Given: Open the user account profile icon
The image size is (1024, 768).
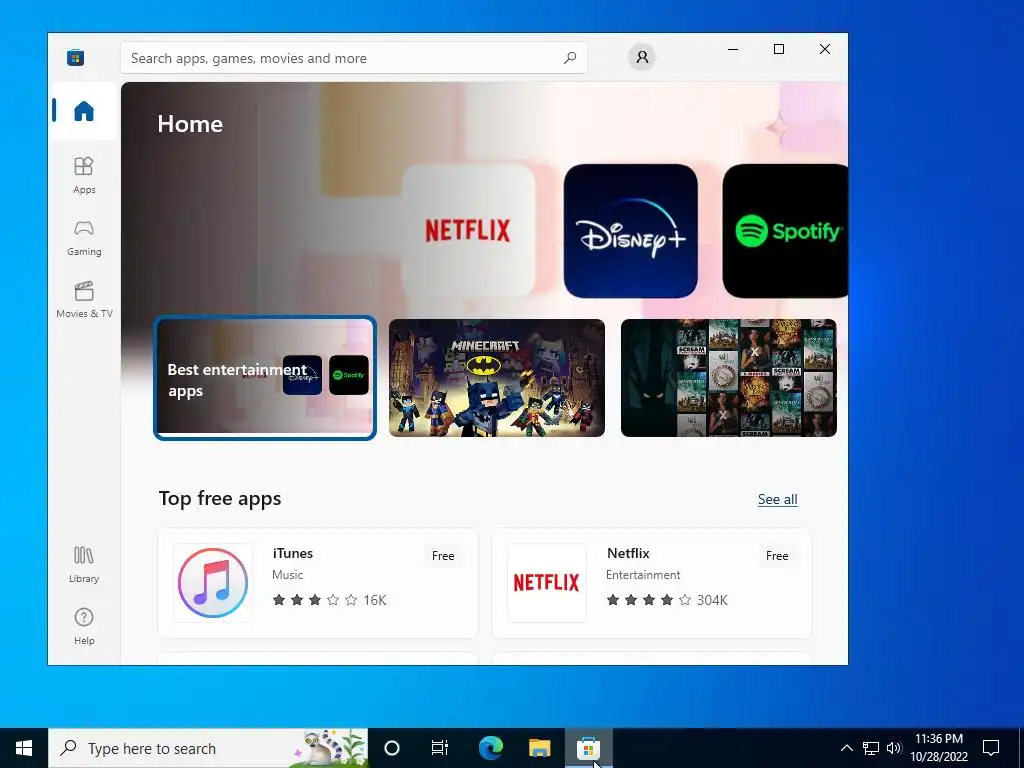Looking at the screenshot, I should coord(642,57).
